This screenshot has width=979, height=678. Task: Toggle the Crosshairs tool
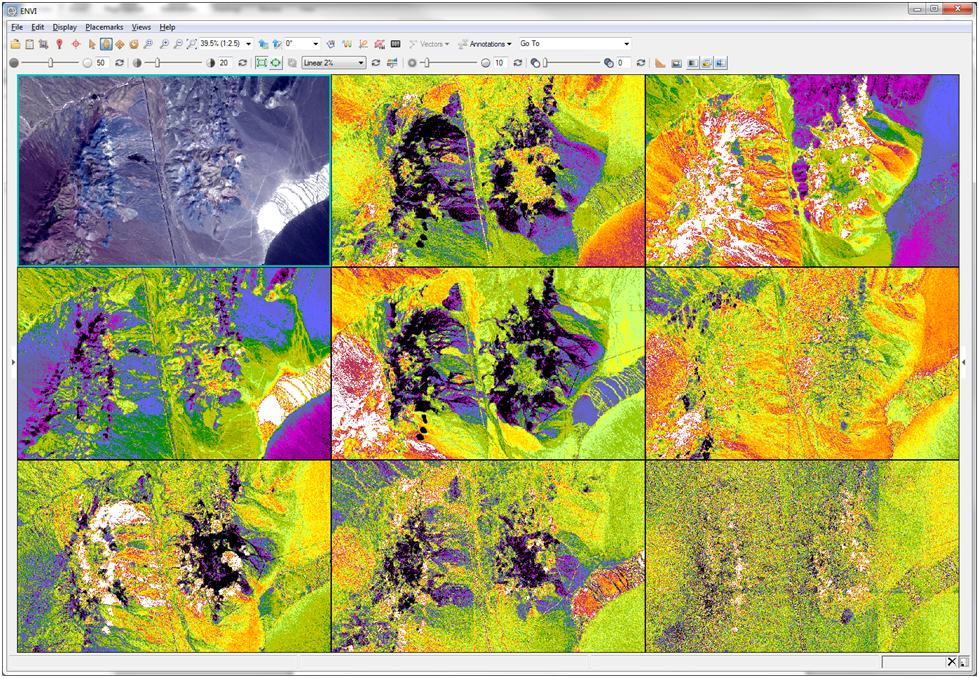(75, 44)
